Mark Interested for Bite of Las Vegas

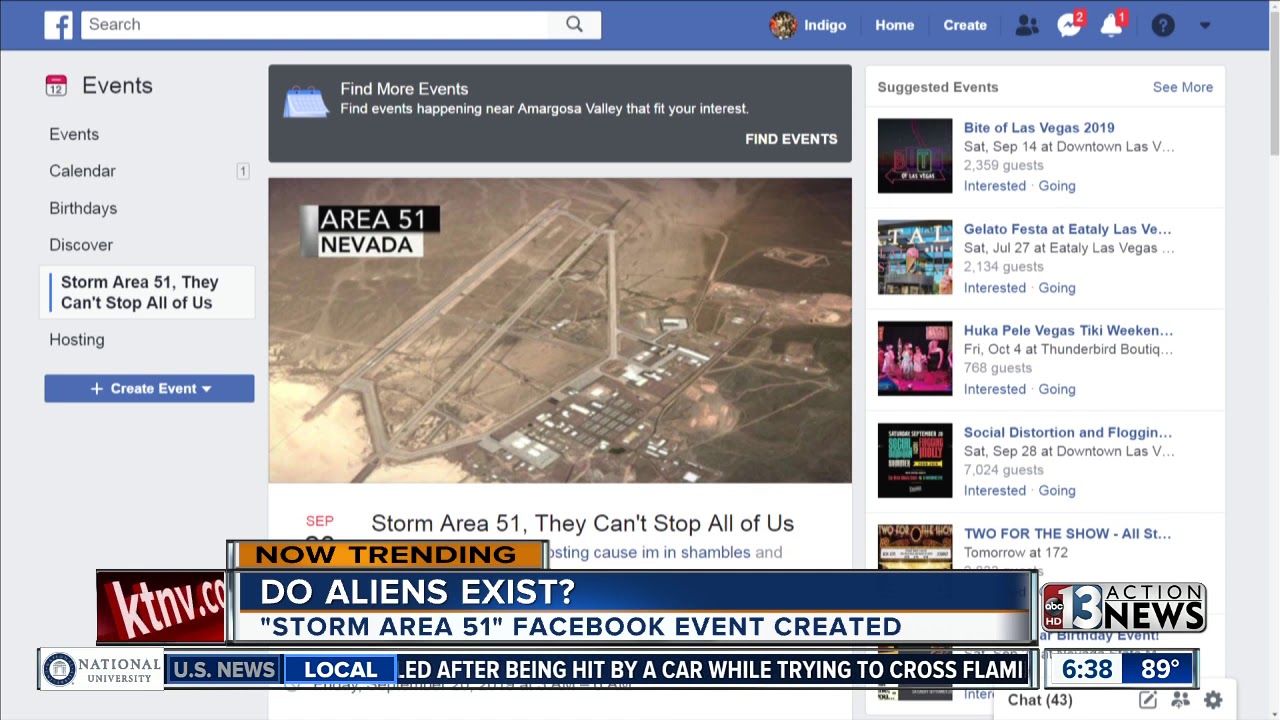[995, 186]
